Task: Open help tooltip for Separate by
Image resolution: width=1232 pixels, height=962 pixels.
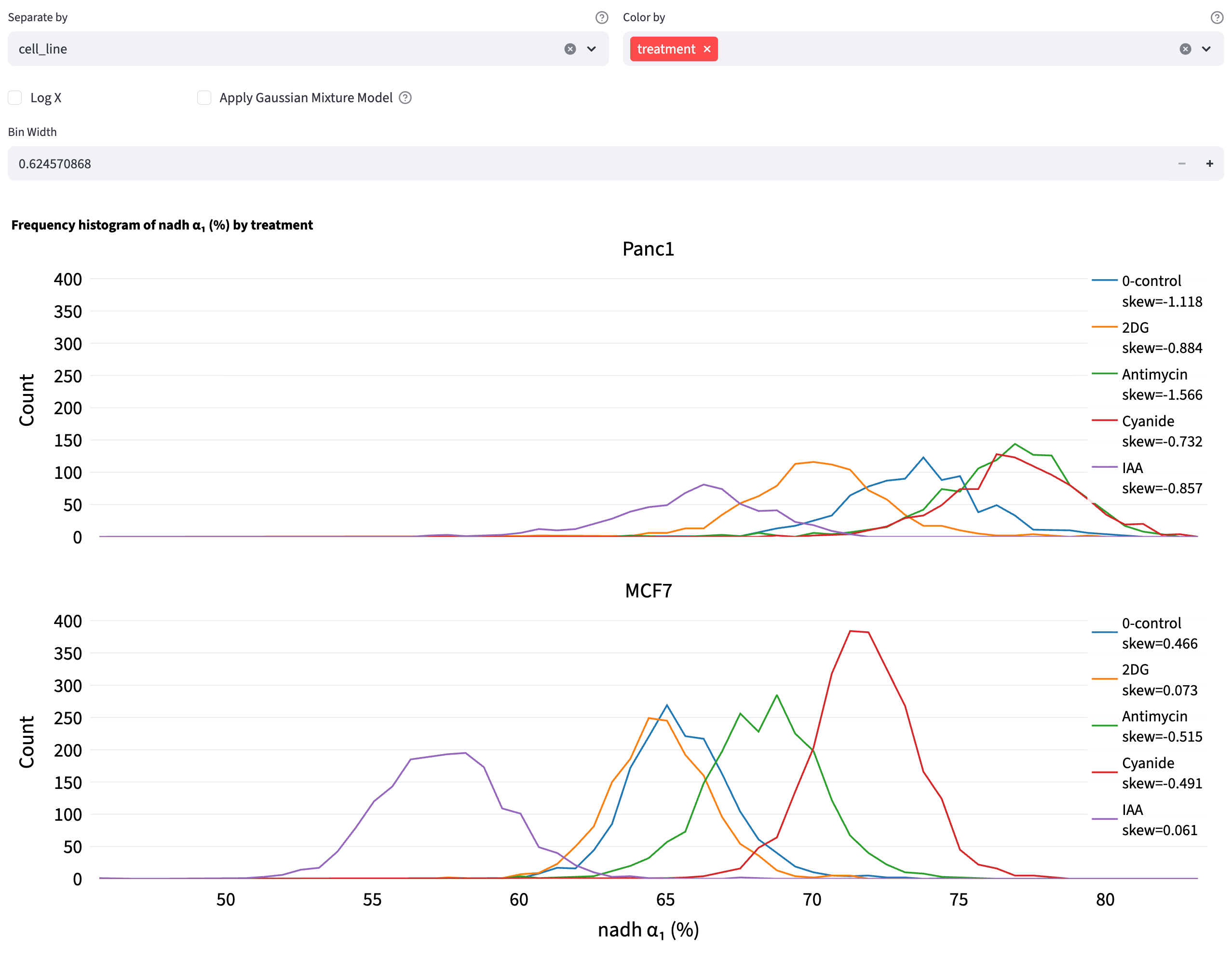Action: pyautogui.click(x=602, y=17)
